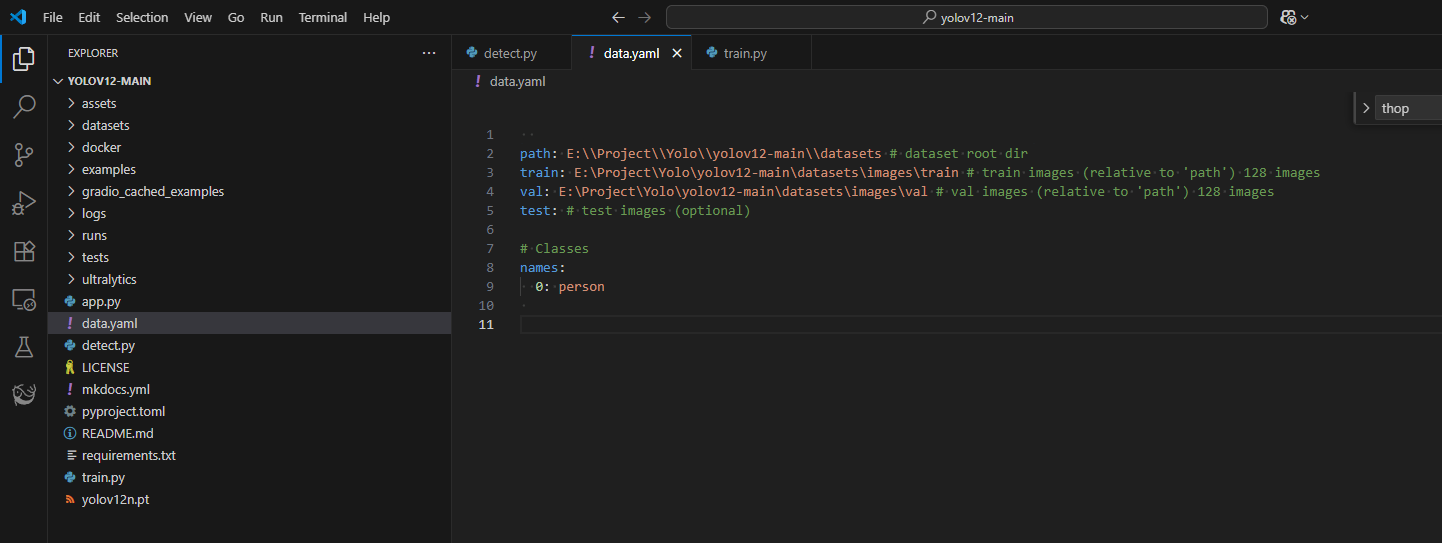Expand the examples folder

71,169
